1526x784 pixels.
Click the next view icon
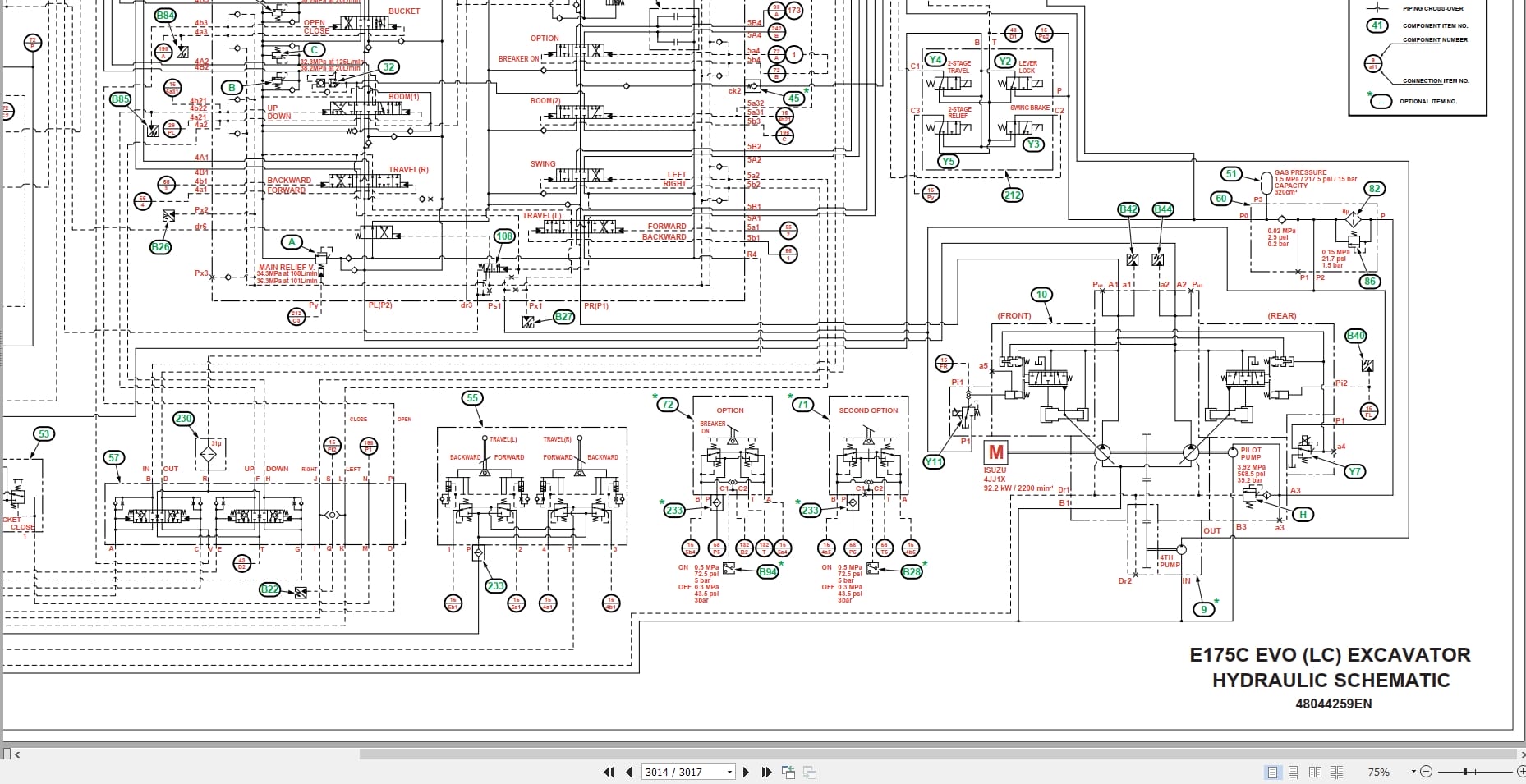tap(809, 772)
